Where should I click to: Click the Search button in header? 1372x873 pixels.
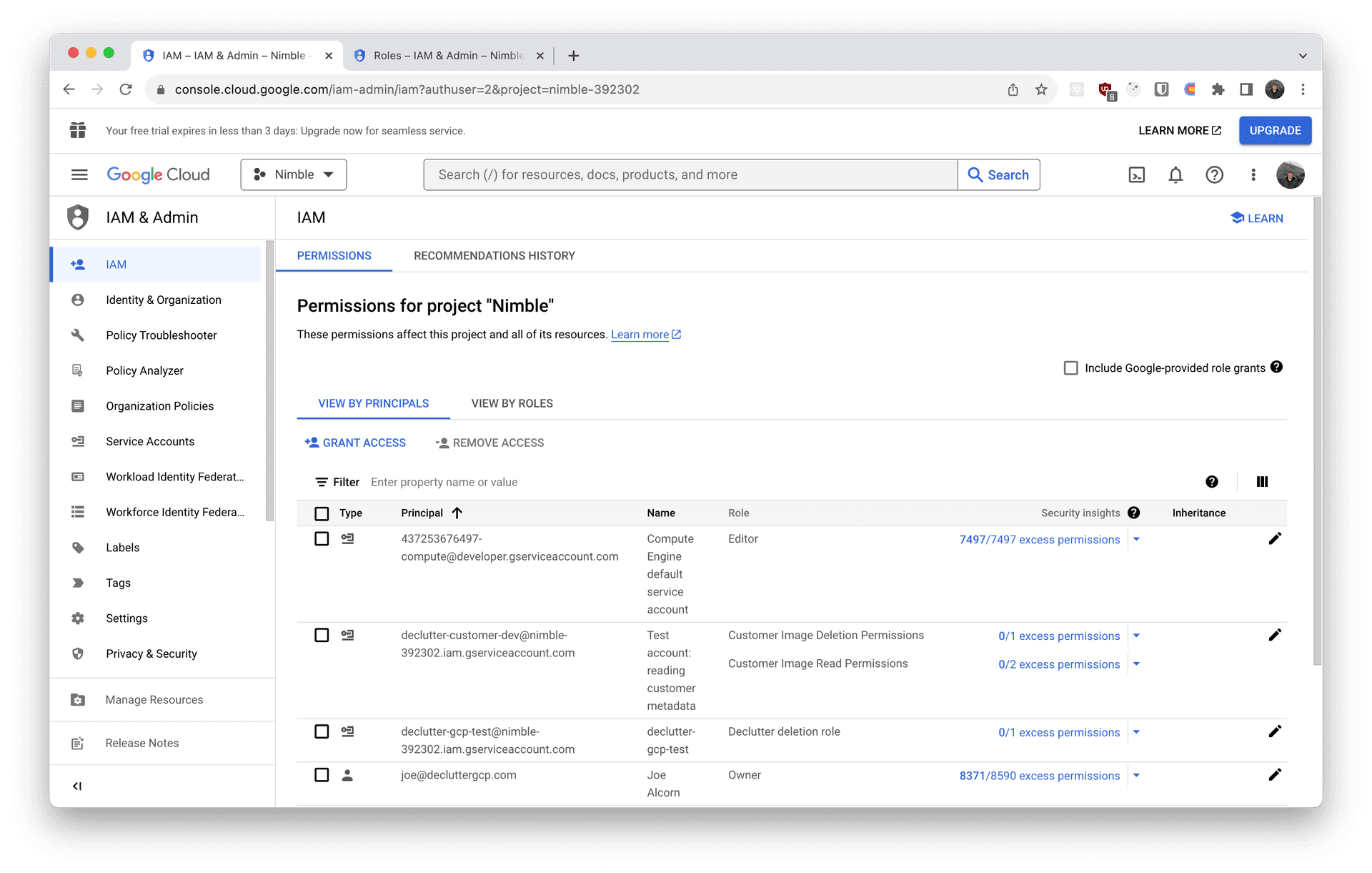click(998, 174)
